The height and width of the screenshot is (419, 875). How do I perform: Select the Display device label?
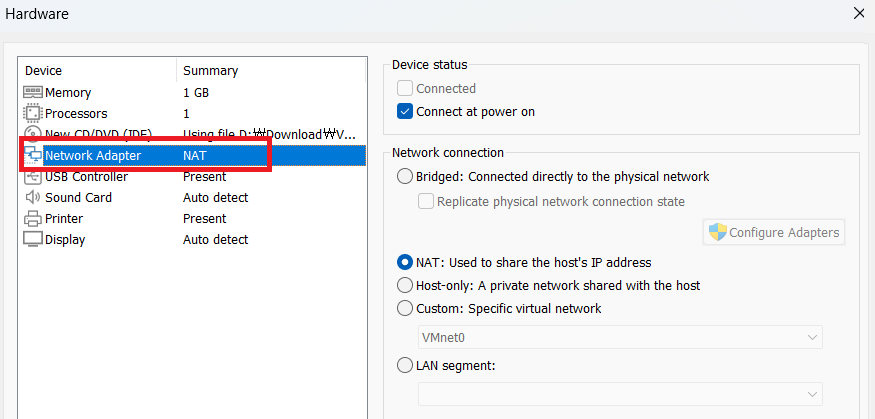click(65, 240)
